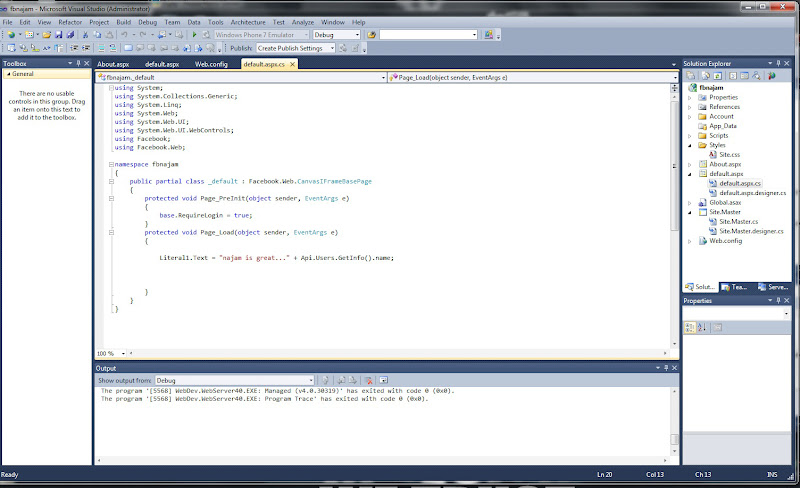The image size is (800, 488).
Task: Sort properties alphabetically in Properties panel
Action: 702,327
